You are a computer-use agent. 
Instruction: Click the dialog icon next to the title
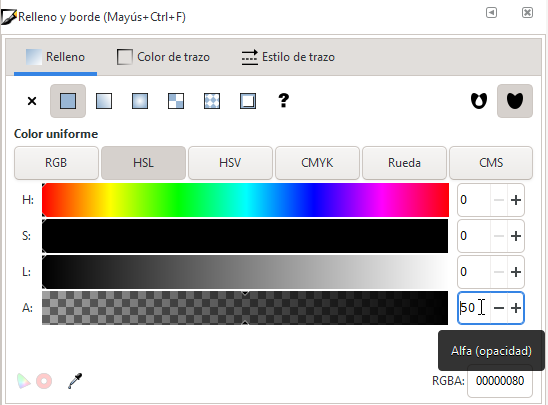click(8, 17)
